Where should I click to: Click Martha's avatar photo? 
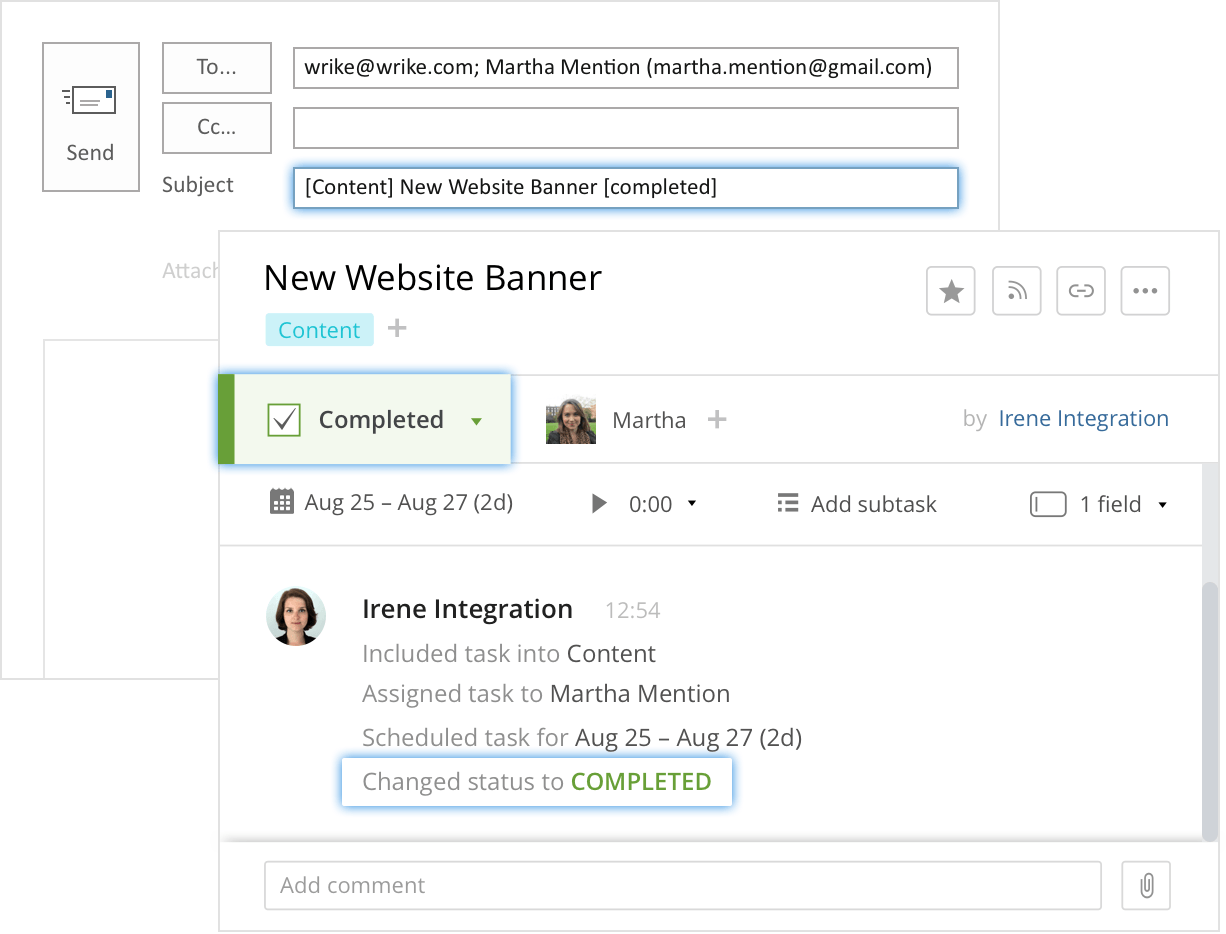(571, 420)
